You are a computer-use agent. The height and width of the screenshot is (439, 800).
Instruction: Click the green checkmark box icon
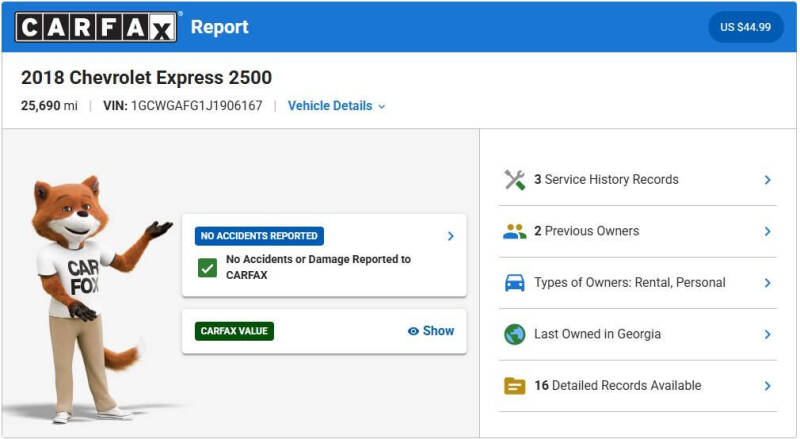[x=207, y=267]
